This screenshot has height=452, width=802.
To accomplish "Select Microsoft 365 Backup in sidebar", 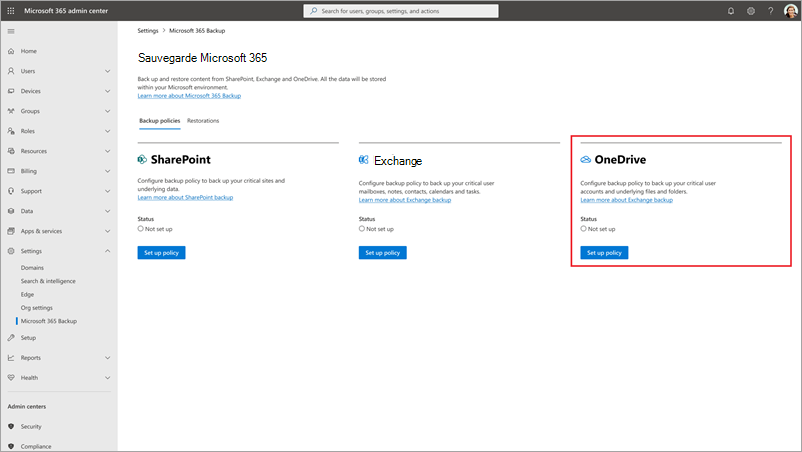I will coord(49,321).
